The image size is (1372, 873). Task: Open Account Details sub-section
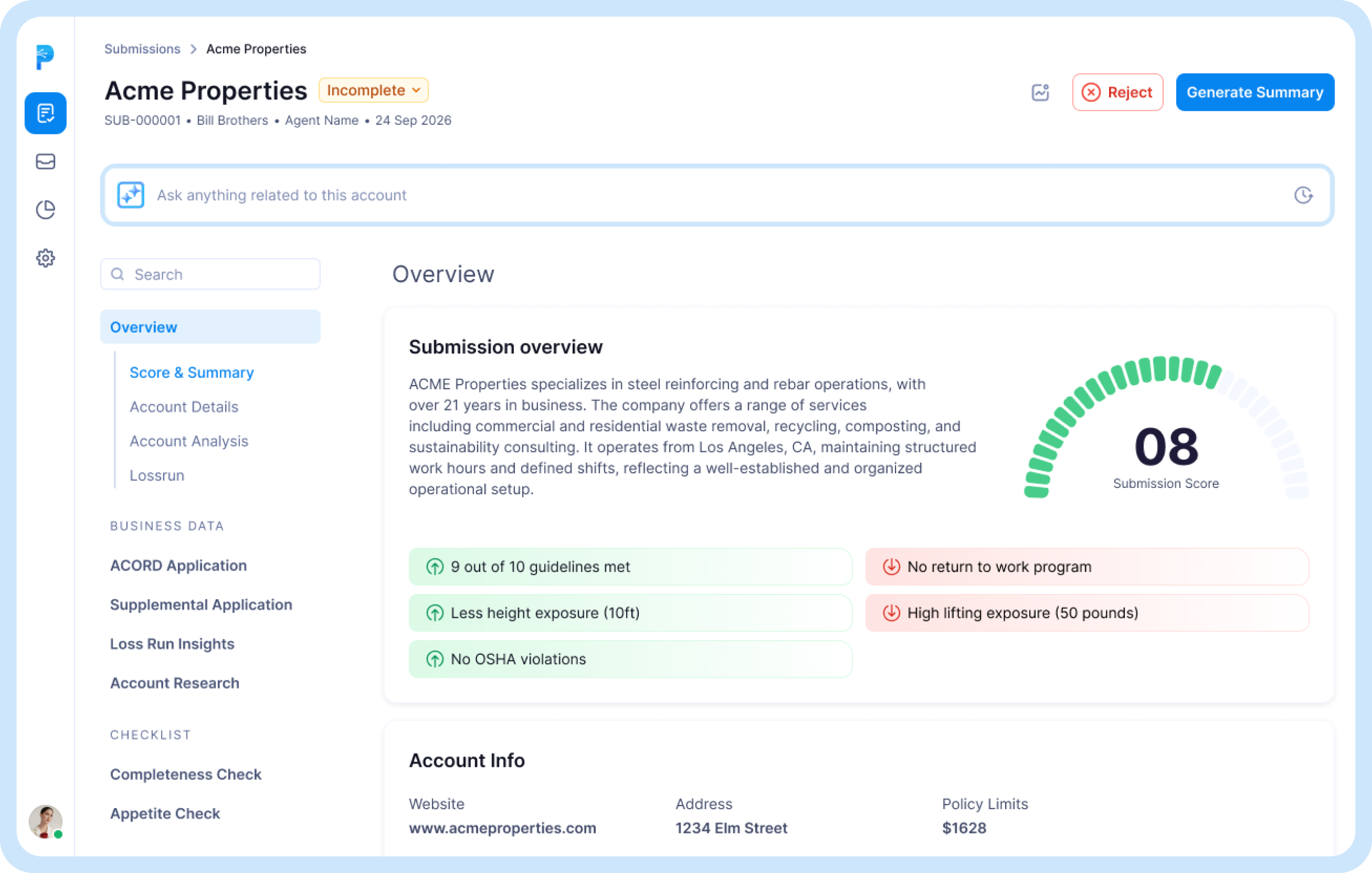pyautogui.click(x=183, y=407)
